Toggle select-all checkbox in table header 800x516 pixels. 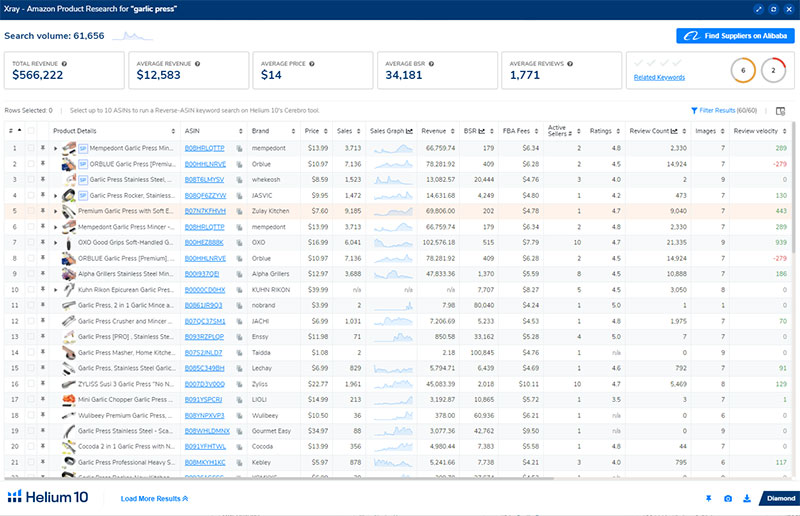click(31, 131)
